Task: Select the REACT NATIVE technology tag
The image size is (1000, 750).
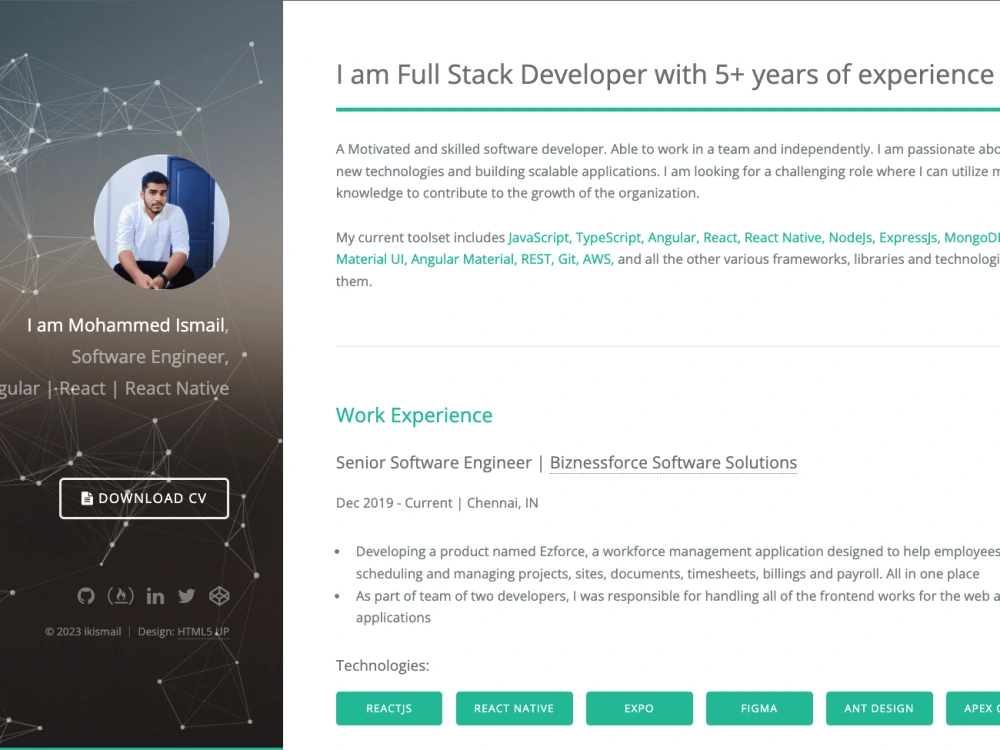Action: (x=514, y=708)
